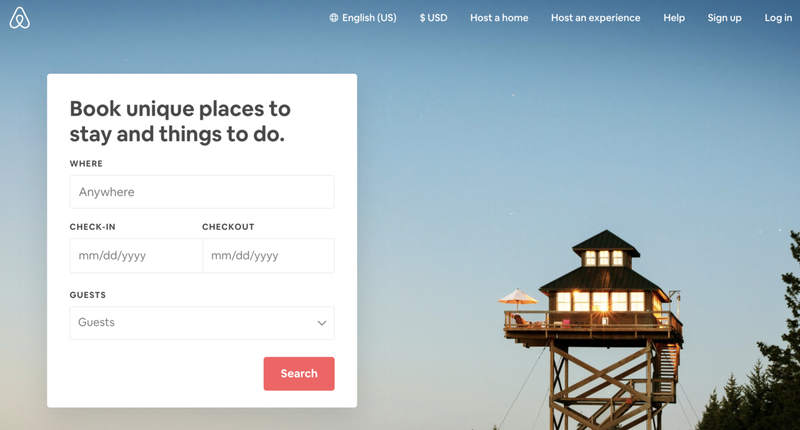Click the Log in link
This screenshot has height=430, width=800.
778,18
